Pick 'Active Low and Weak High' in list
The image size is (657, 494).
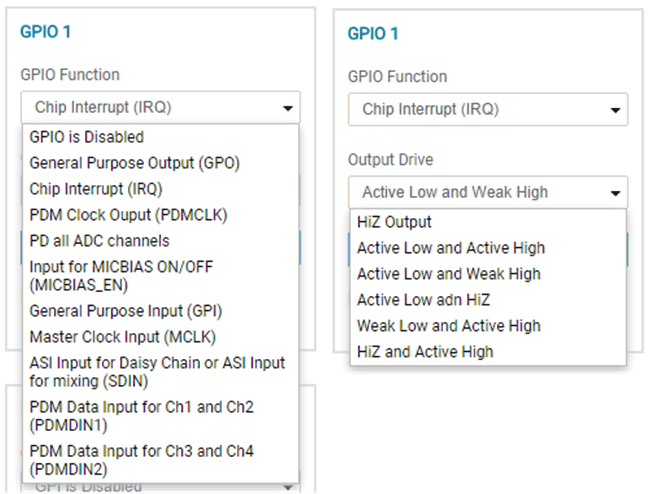click(448, 274)
